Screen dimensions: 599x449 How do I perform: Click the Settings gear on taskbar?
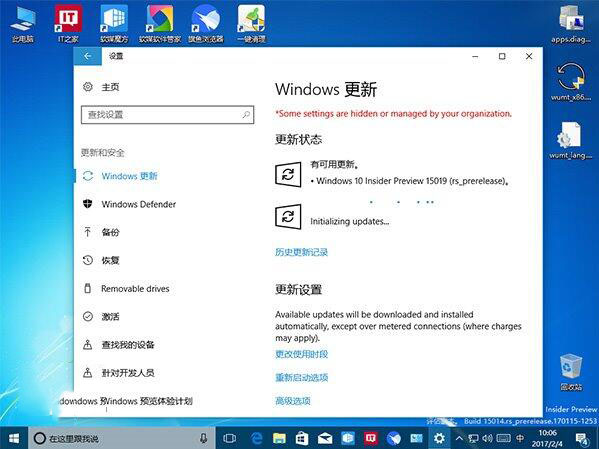pyautogui.click(x=439, y=438)
